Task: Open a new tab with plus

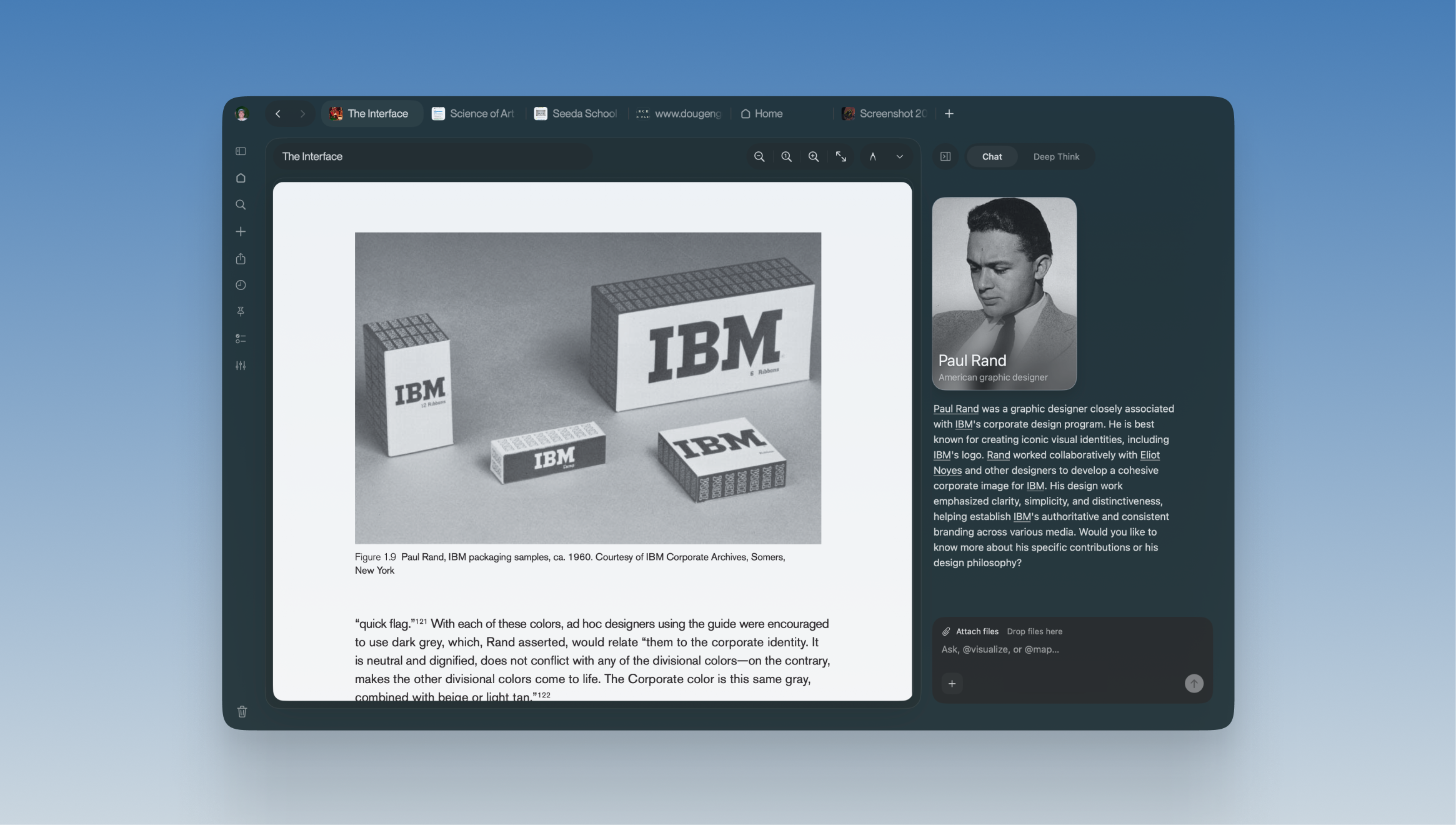Action: coord(949,114)
